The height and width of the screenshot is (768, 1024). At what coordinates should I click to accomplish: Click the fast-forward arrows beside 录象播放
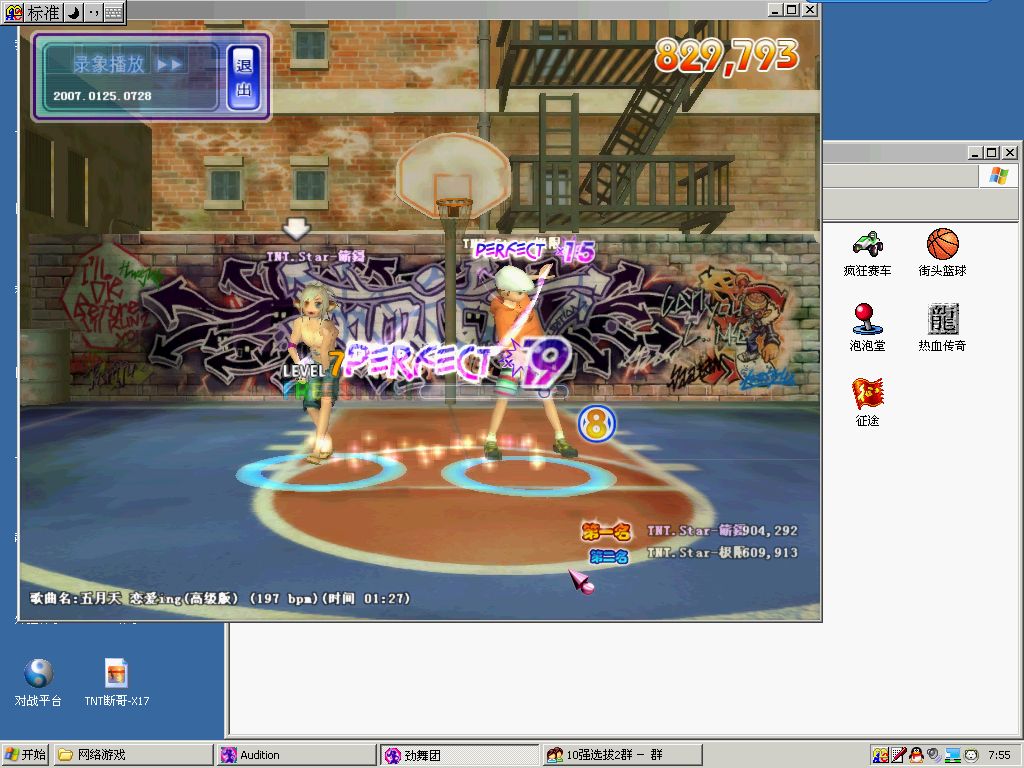[x=169, y=64]
